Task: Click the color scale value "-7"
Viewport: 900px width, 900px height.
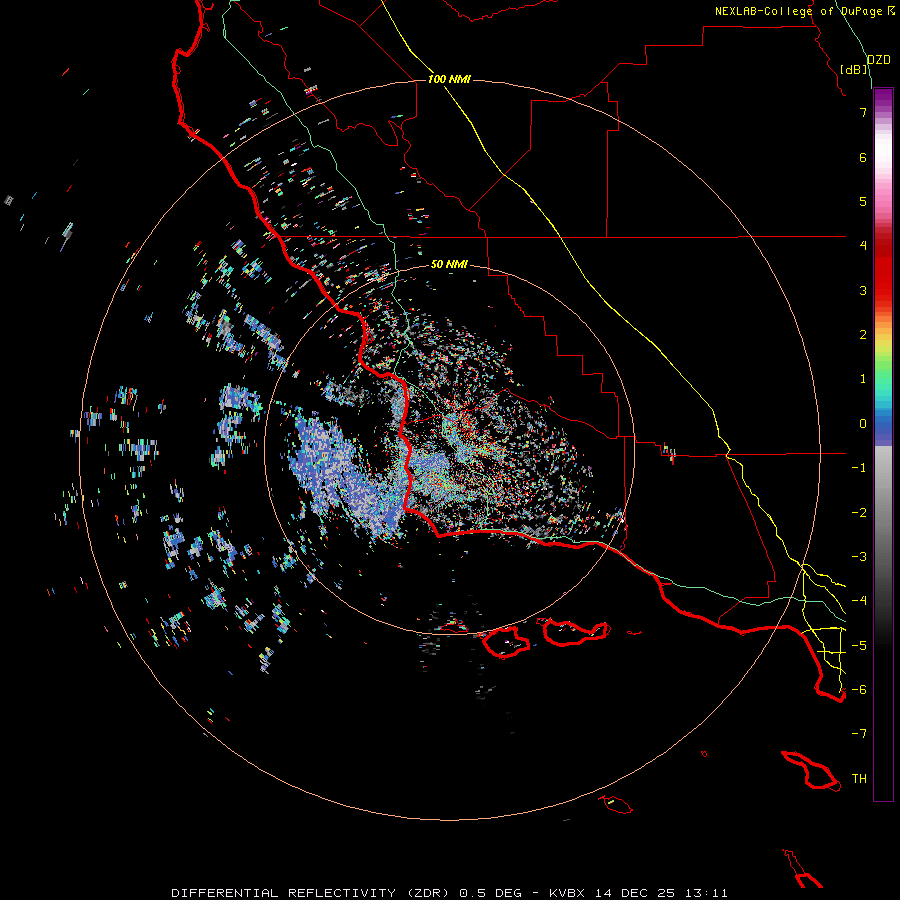Action: point(859,734)
